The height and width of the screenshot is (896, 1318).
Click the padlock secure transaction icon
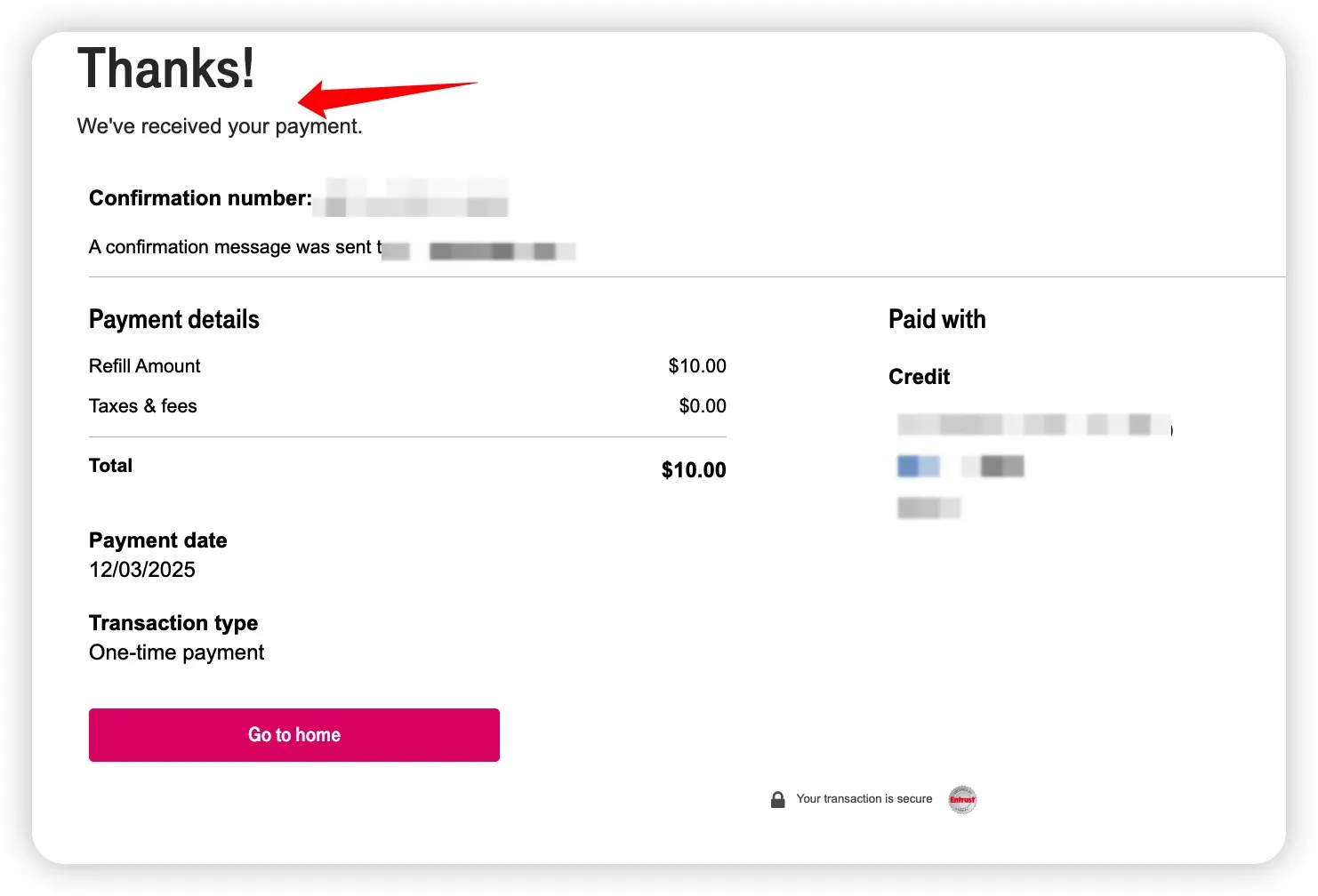777,799
